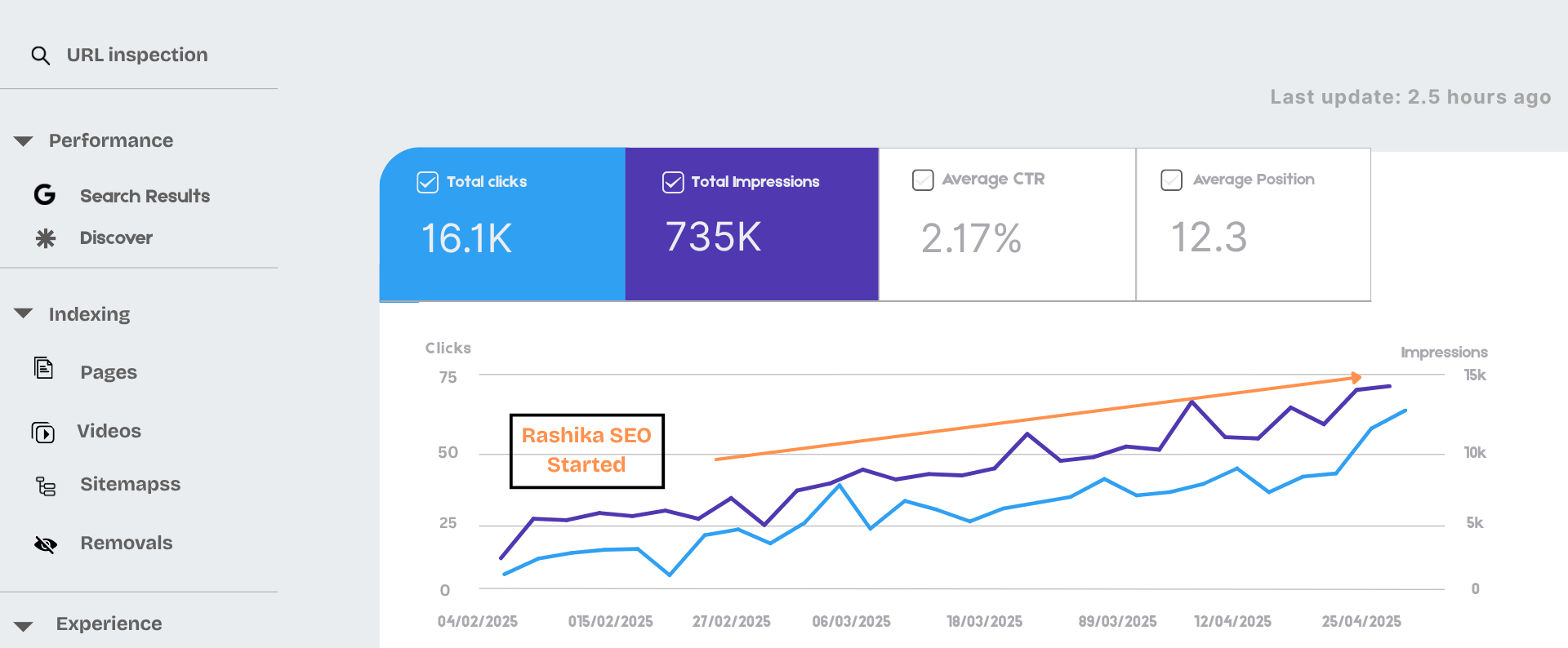This screenshot has height=648, width=1568.
Task: Uncheck the Total clicks checkbox
Action: coord(427,182)
